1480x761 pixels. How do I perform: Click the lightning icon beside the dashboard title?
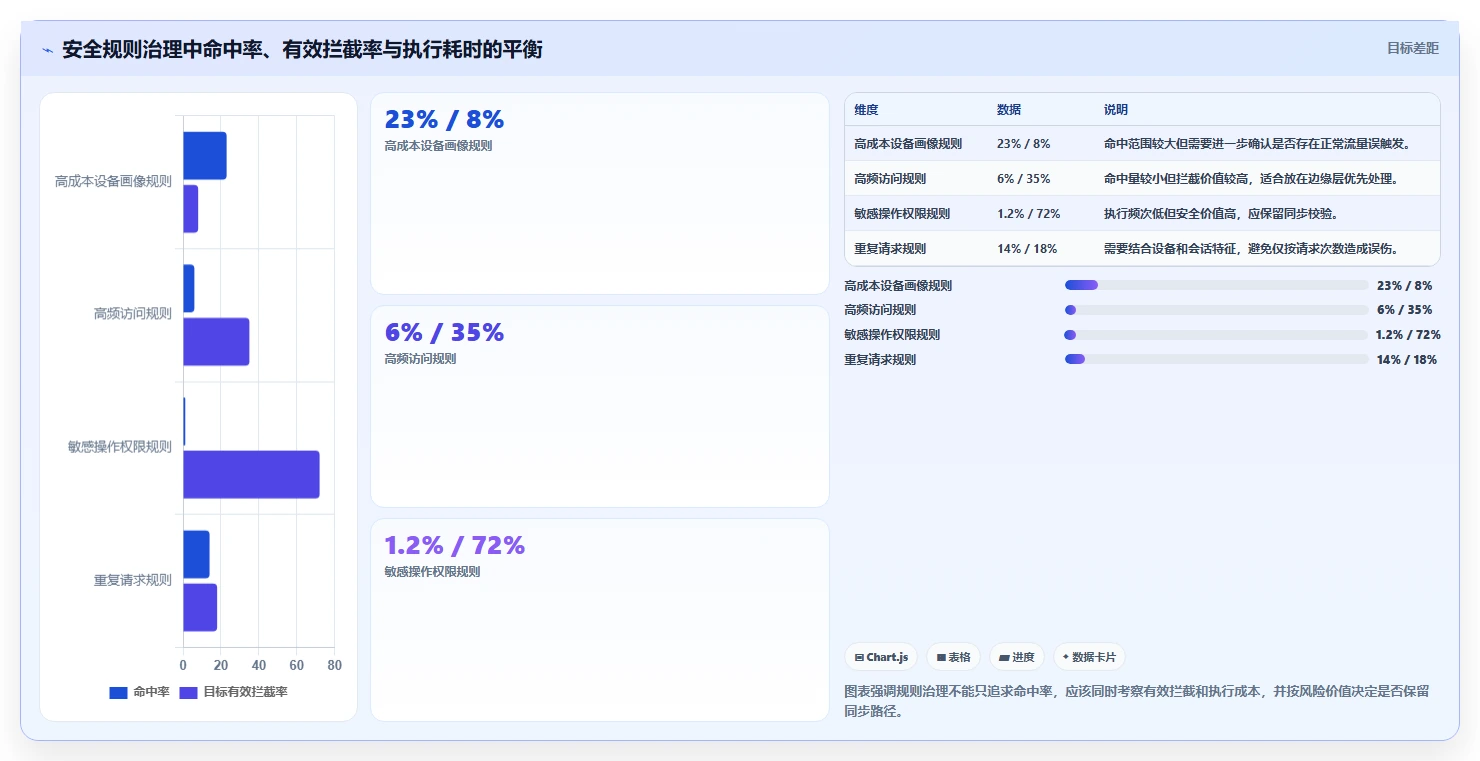[47, 50]
